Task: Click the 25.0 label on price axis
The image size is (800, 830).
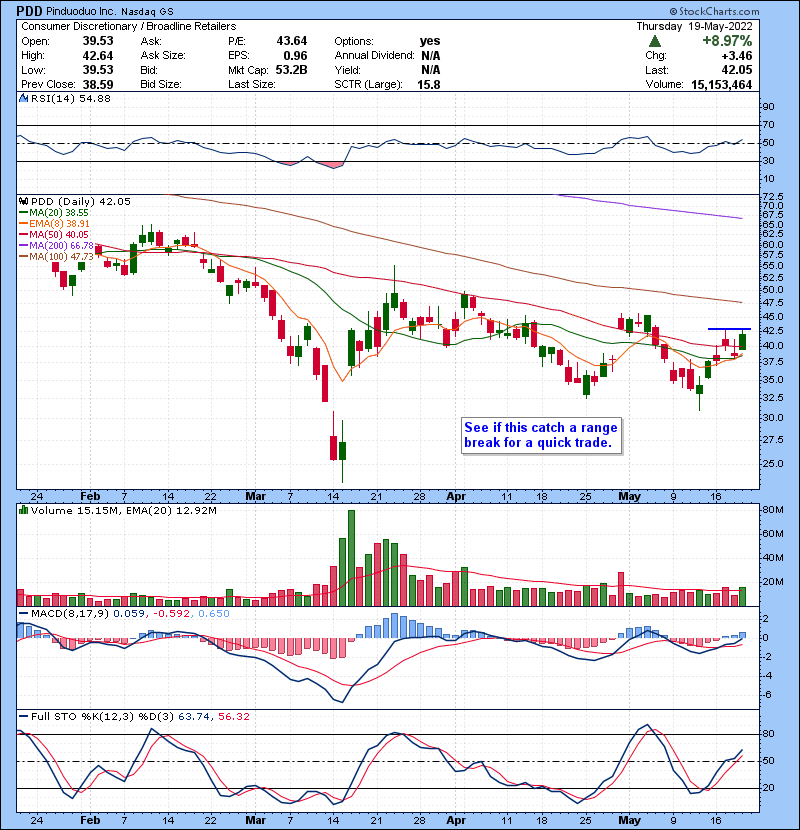Action: point(772,463)
